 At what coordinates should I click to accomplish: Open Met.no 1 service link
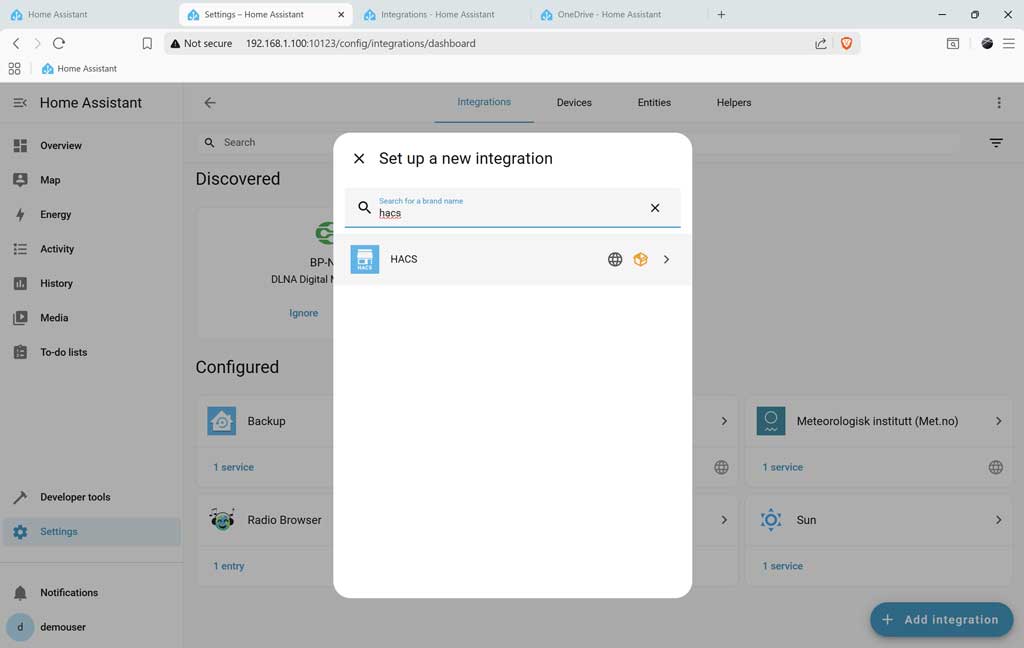tap(782, 467)
